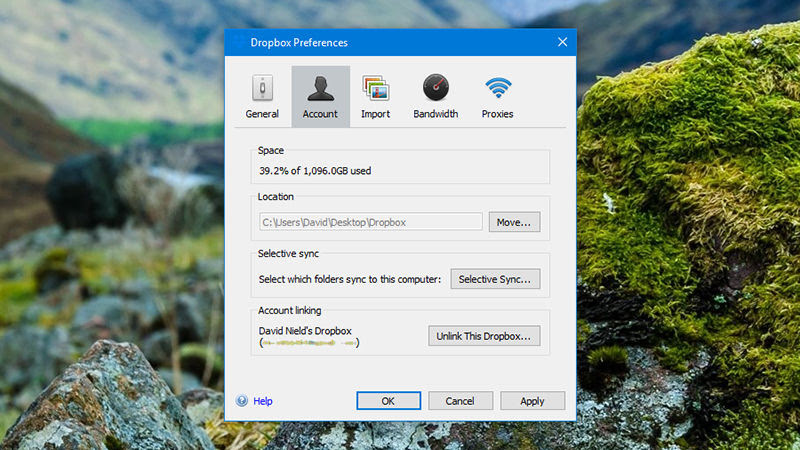800x450 pixels.
Task: Click the Bandwidth tab label
Action: click(436, 114)
